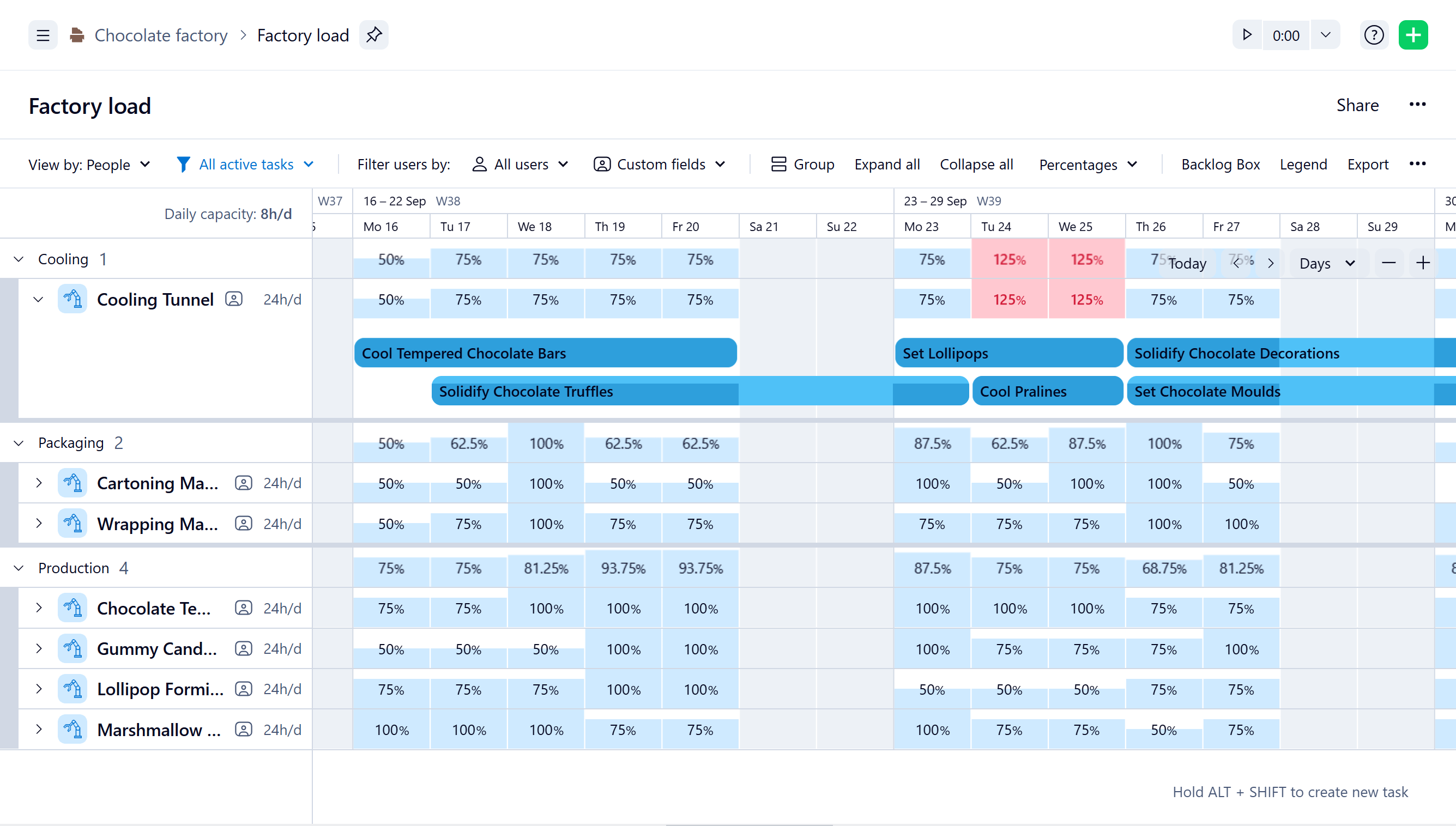This screenshot has width=1456, height=826.
Task: Click the Share button
Action: 1357,105
